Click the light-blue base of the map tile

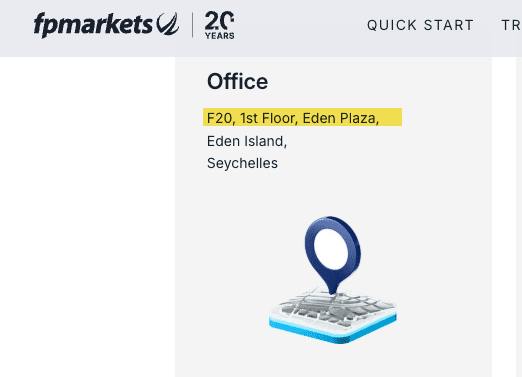point(333,330)
